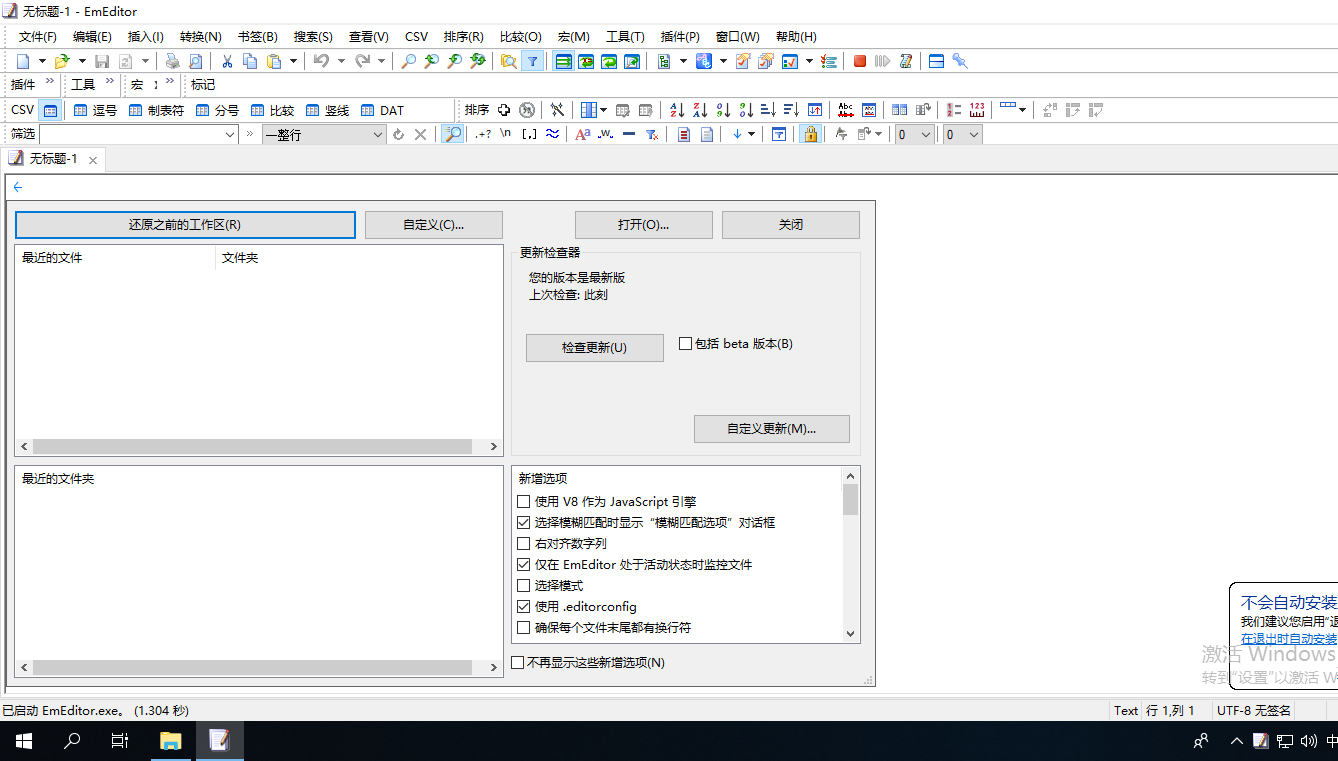Open Windows Start menu
Screen dimensions: 1338x761
tap(24, 741)
